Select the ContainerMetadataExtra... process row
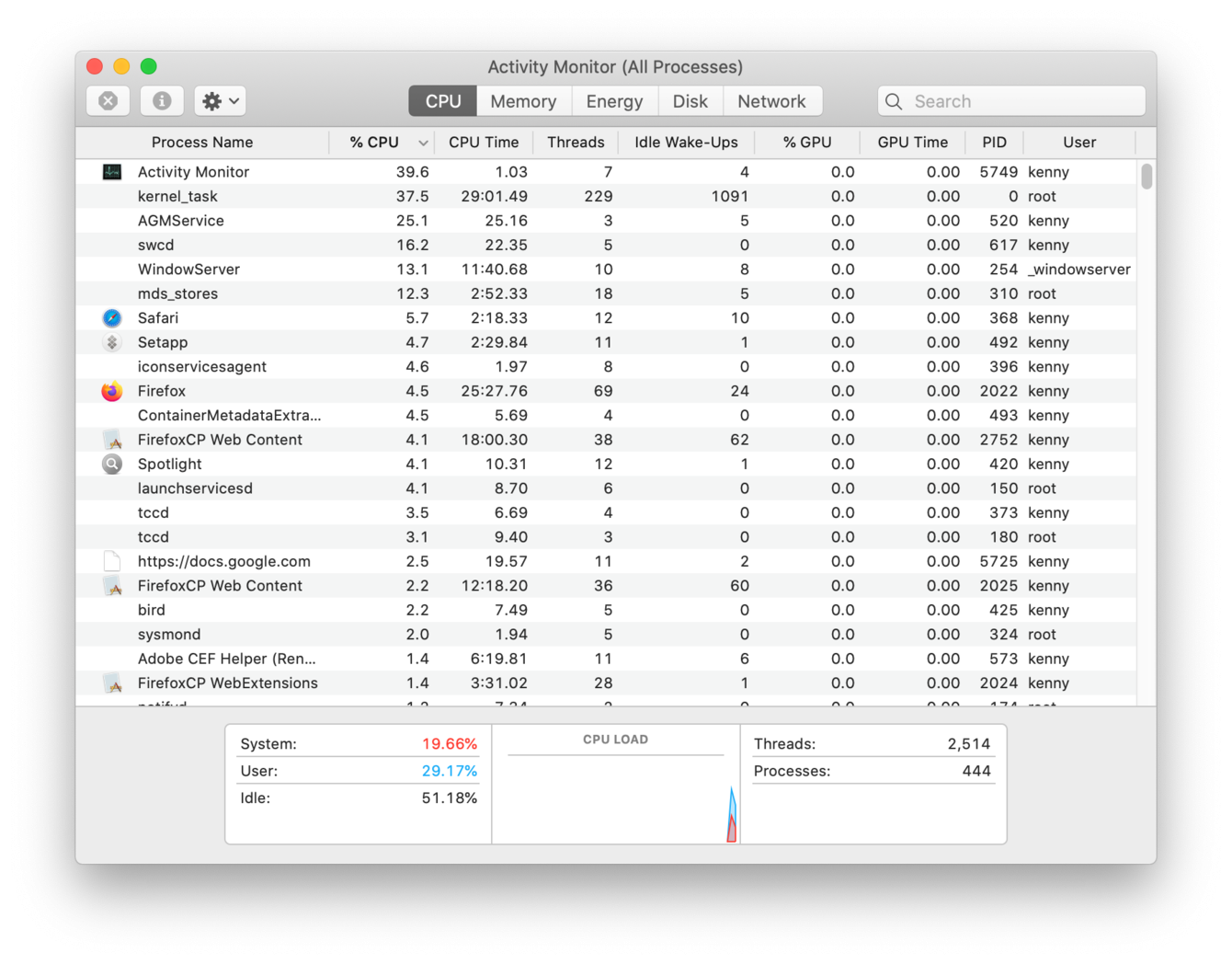Image resolution: width=1232 pixels, height=964 pixels. [x=607, y=415]
